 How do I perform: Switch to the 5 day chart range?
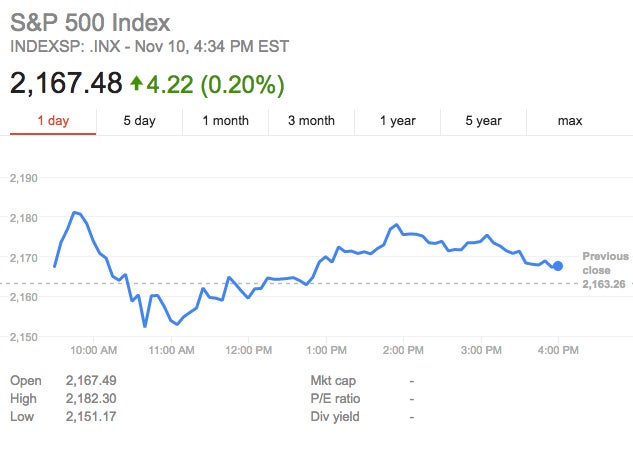pyautogui.click(x=139, y=121)
